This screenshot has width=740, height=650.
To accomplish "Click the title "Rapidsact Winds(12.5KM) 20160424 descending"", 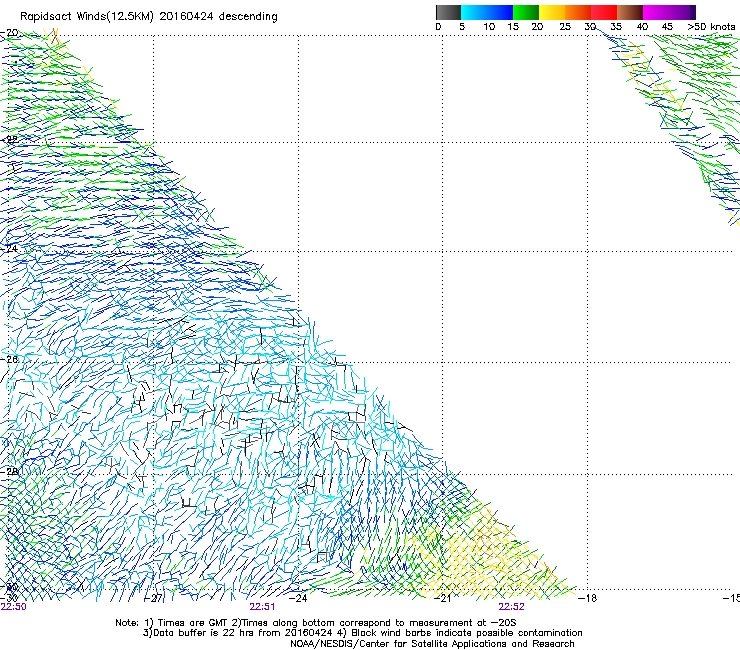I will [149, 17].
